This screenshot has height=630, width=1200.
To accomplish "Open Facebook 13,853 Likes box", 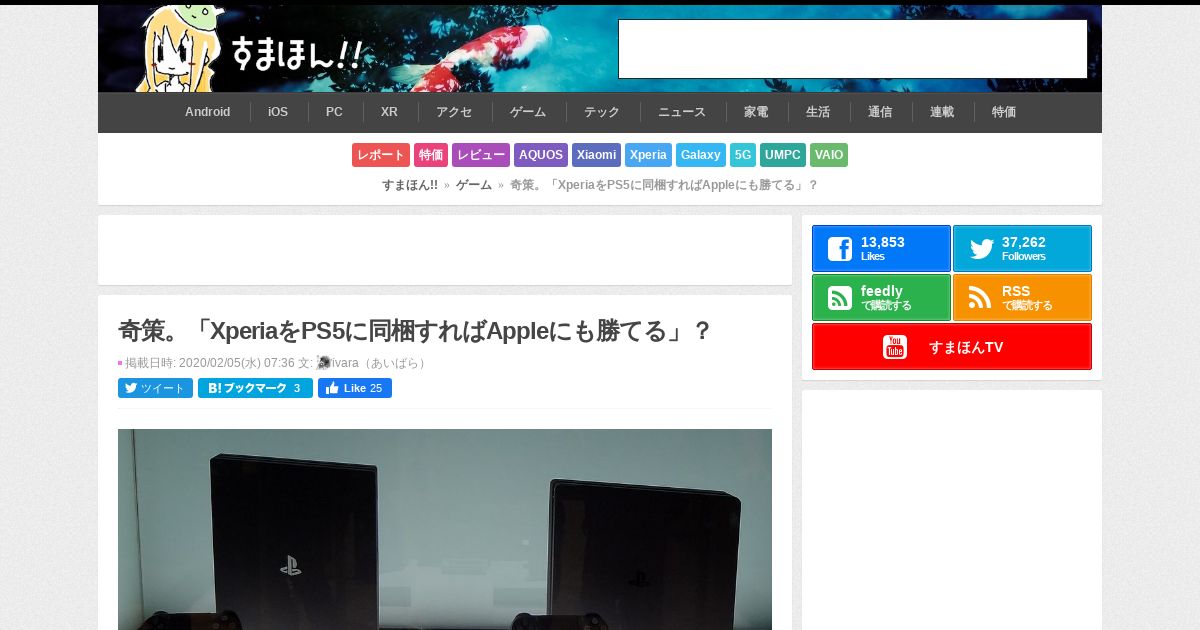I will click(881, 249).
